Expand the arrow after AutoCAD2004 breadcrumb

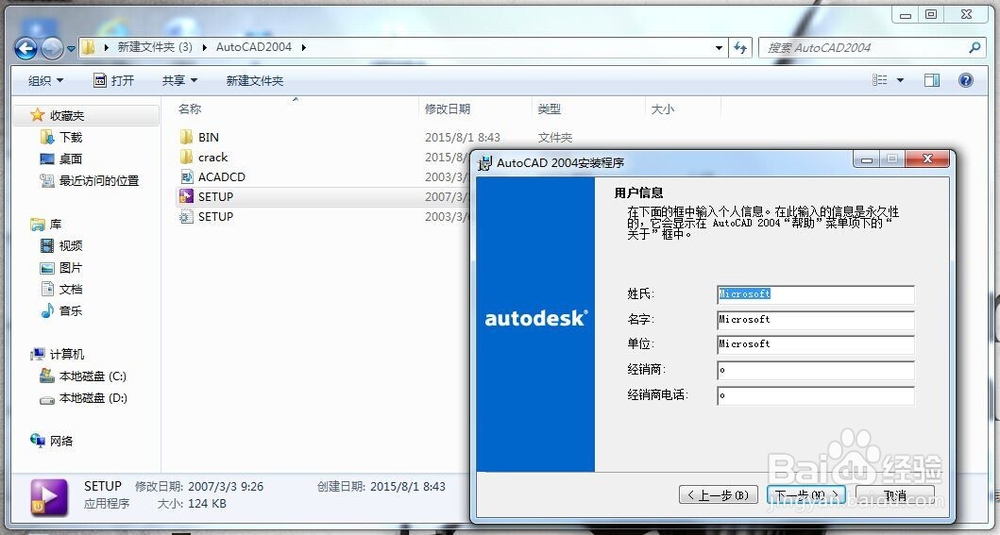coord(303,47)
